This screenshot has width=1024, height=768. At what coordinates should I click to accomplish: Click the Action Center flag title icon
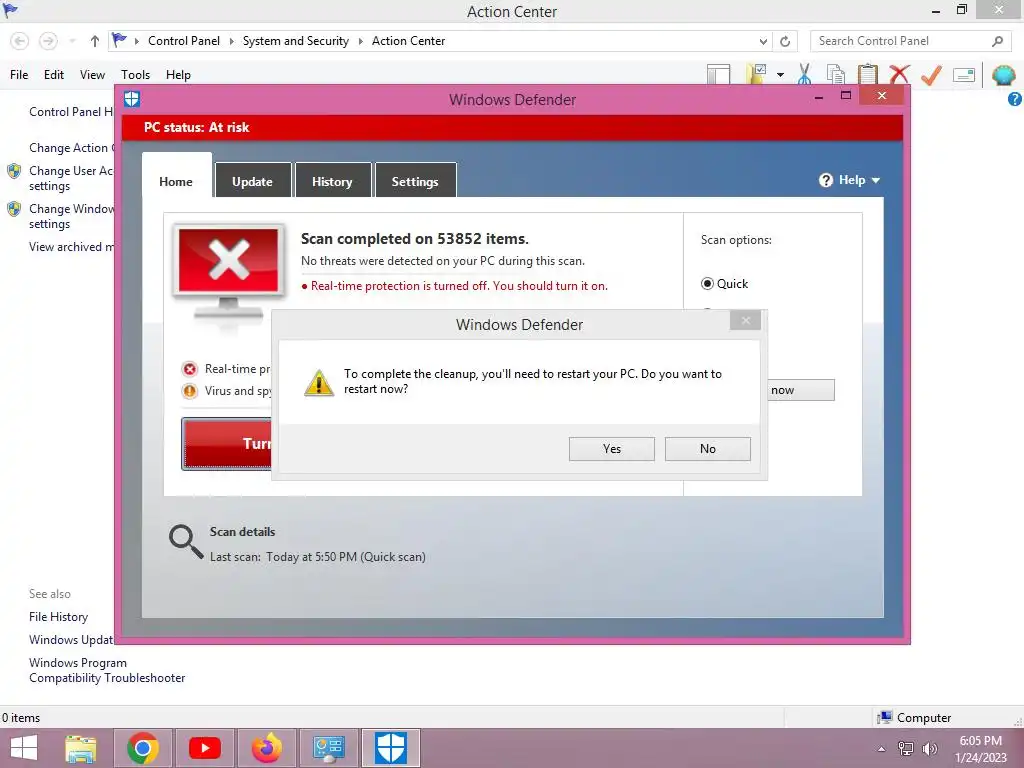click(x=10, y=10)
